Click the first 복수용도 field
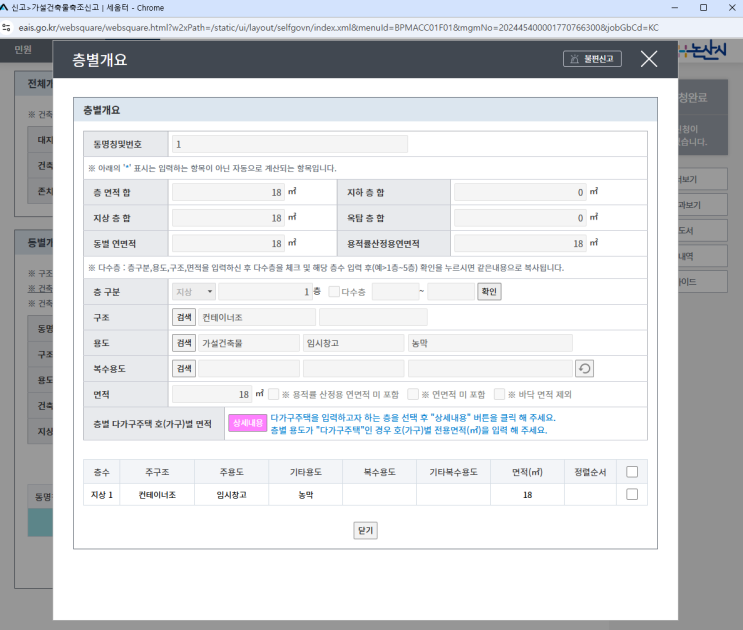743x630 pixels. [249, 369]
